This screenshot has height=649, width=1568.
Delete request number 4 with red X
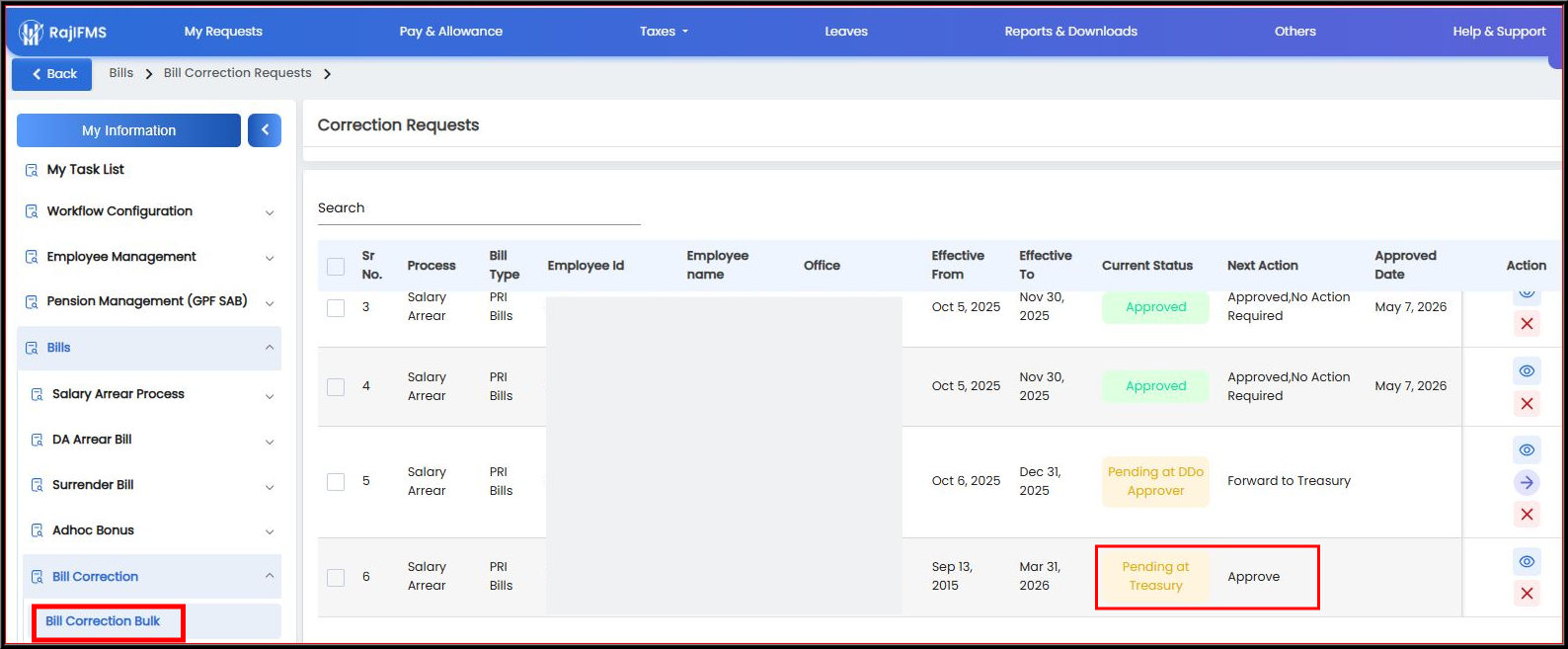tap(1527, 403)
